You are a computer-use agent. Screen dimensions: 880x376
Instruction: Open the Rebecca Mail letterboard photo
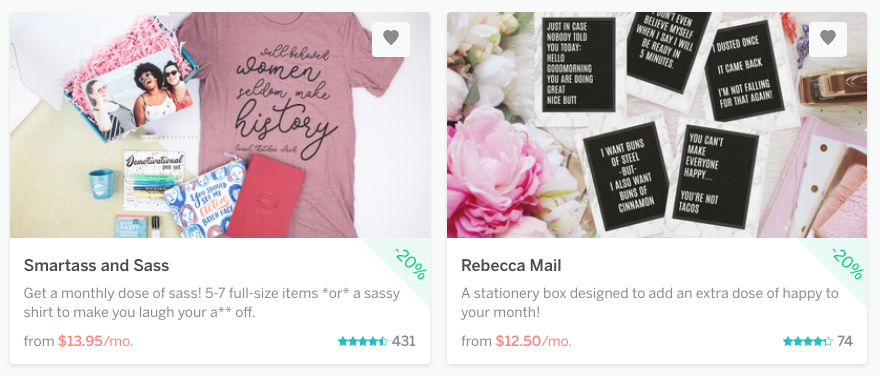(657, 125)
